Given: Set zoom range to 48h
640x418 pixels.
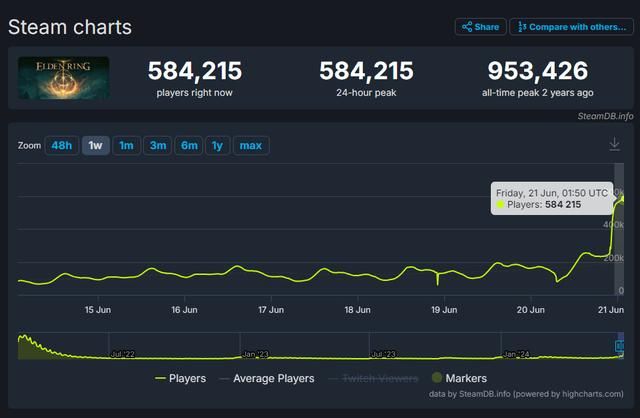Looking at the screenshot, I should [62, 146].
